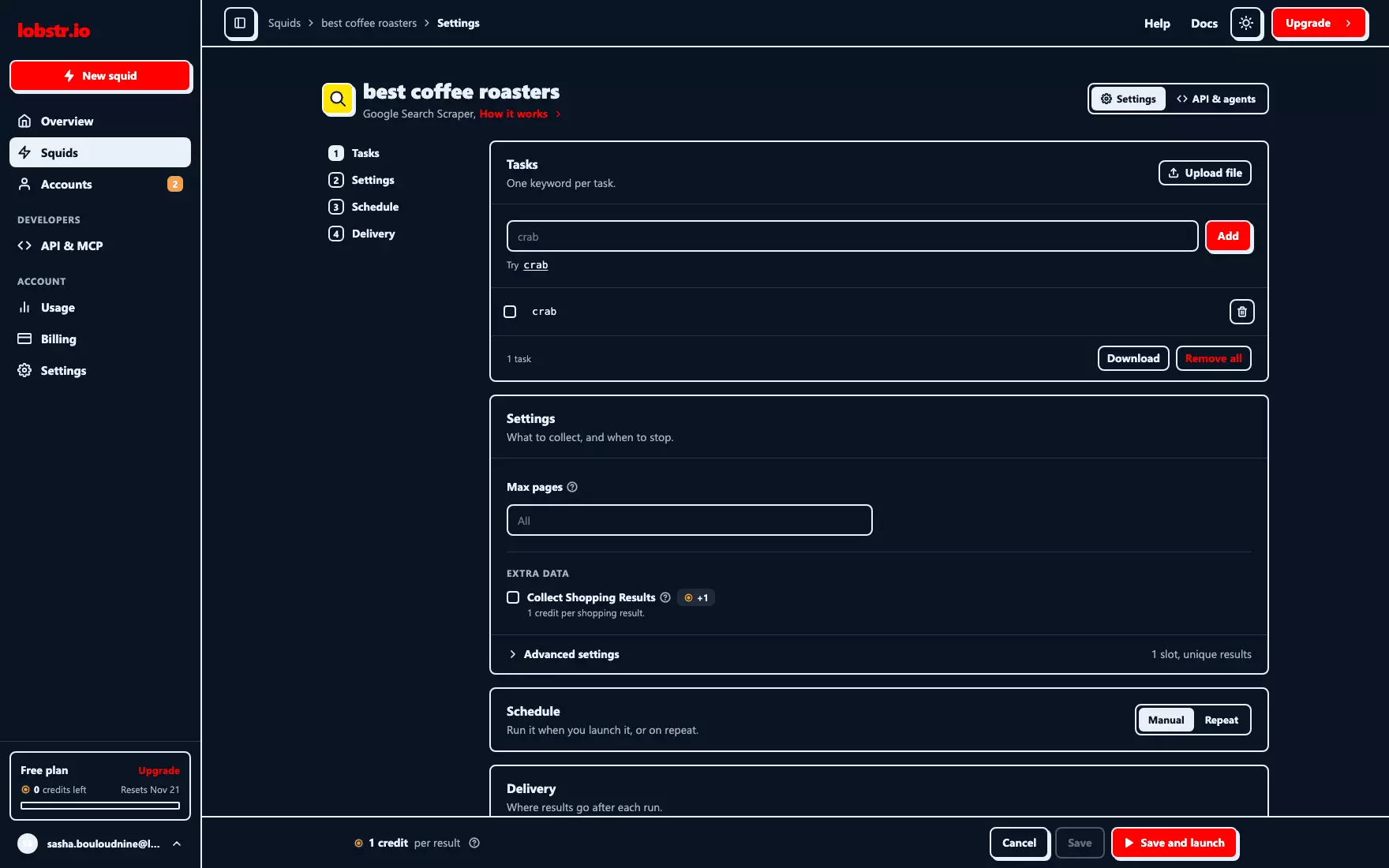
Task: Expand the user account menu chevron
Action: click(x=177, y=844)
